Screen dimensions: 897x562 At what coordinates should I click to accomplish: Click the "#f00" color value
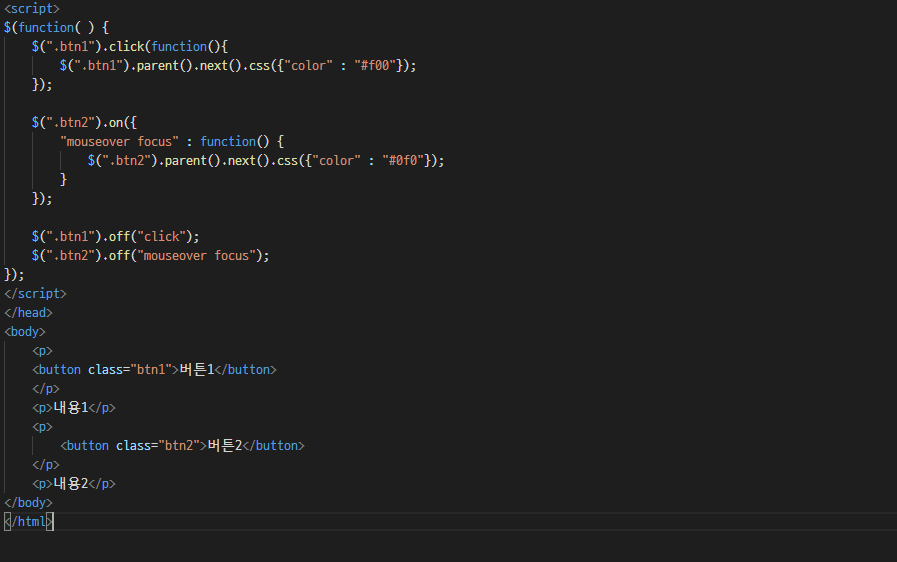pyautogui.click(x=375, y=65)
